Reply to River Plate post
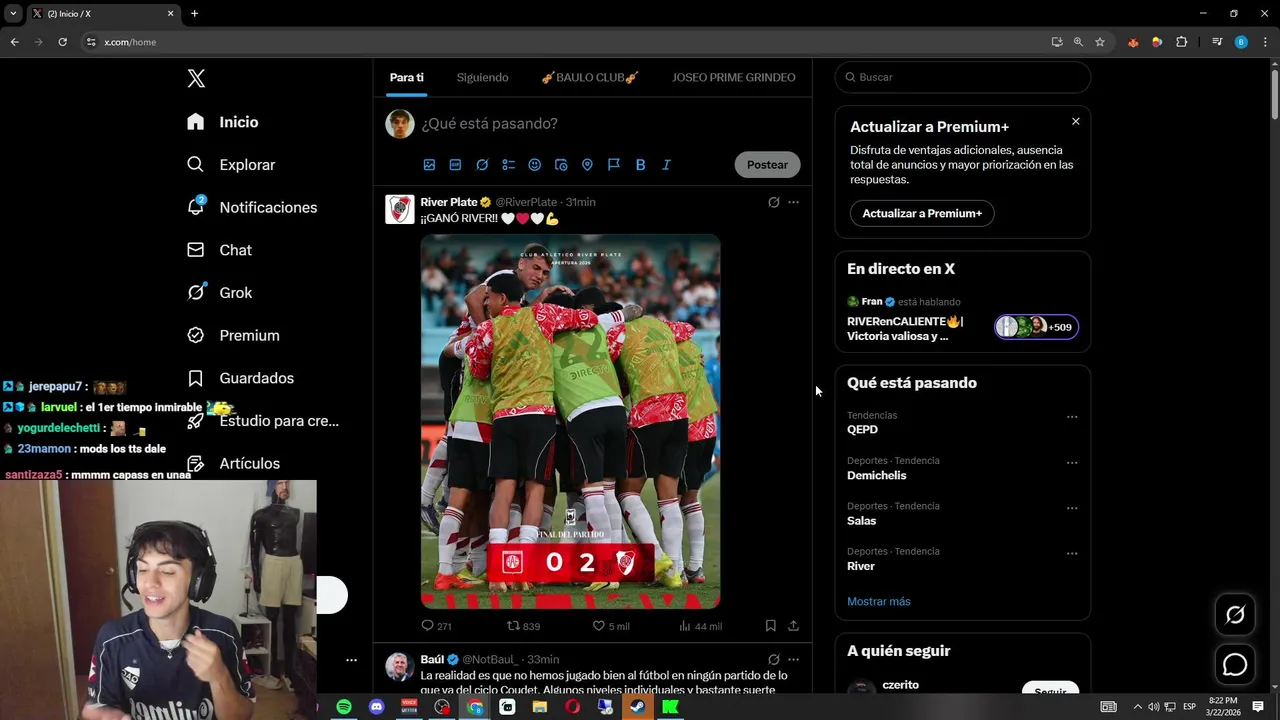The width and height of the screenshot is (1280, 720). click(436, 626)
